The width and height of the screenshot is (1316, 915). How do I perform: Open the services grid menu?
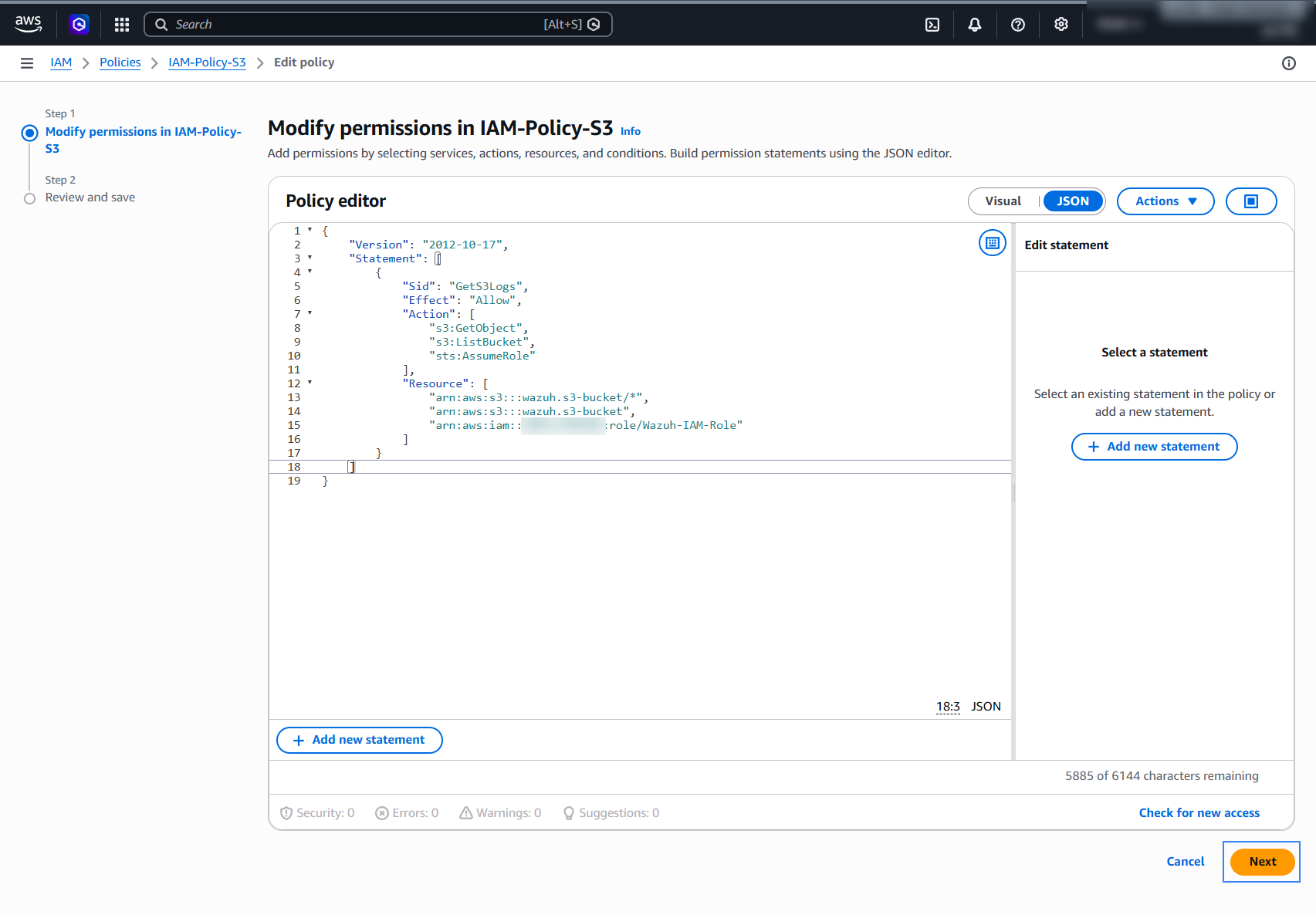coord(122,25)
